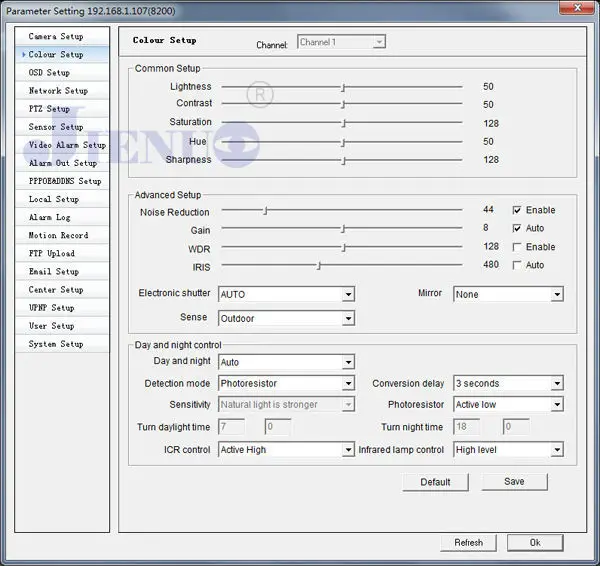Open Motion Record page
The image size is (600, 566).
[x=62, y=235]
